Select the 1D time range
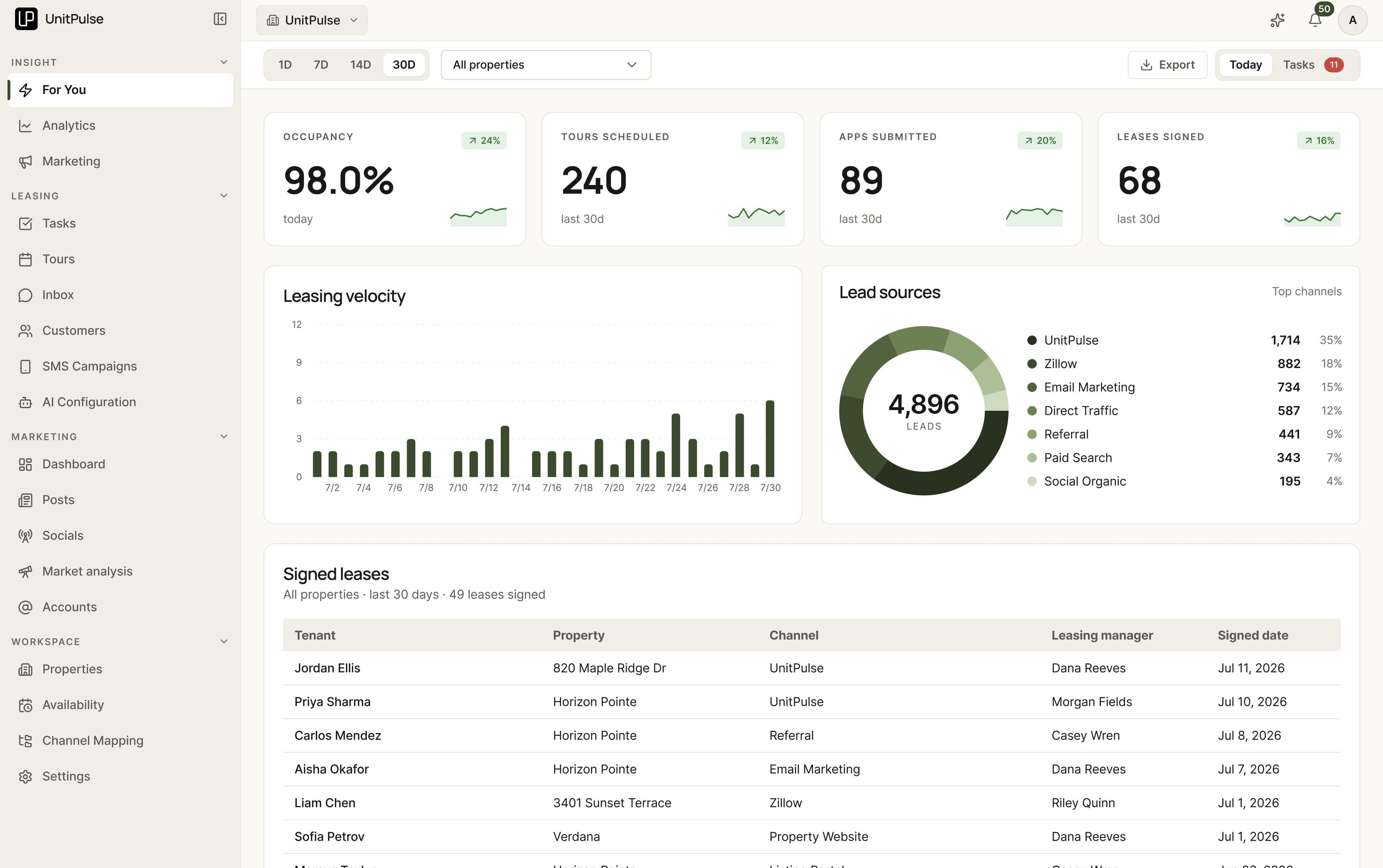The image size is (1383, 868). click(x=285, y=65)
